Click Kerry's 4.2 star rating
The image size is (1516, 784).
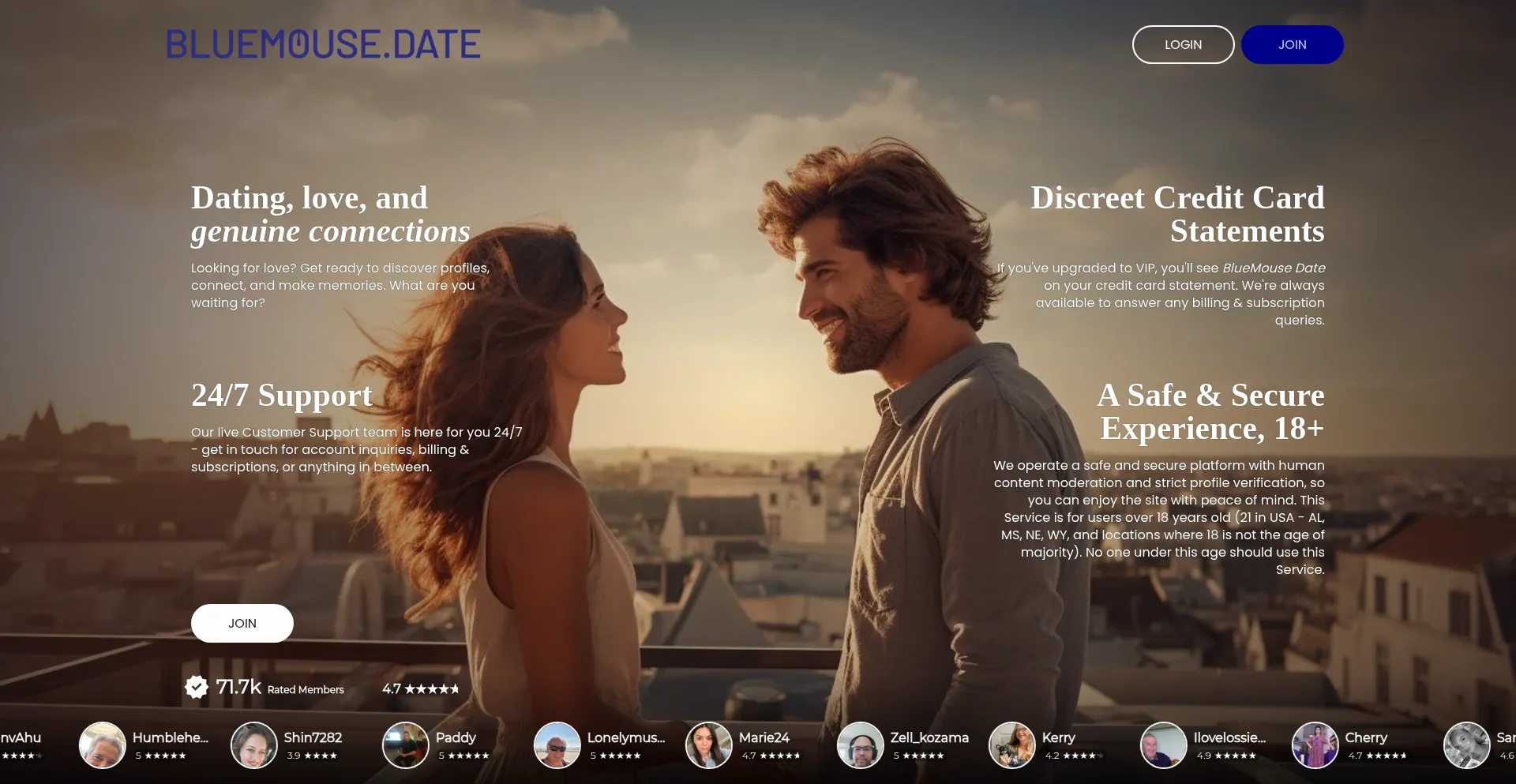pos(1074,756)
